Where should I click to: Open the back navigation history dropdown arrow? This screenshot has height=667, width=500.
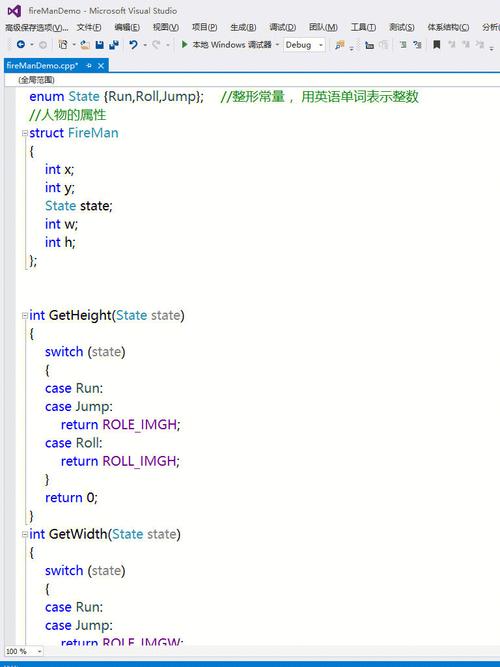coord(31,44)
